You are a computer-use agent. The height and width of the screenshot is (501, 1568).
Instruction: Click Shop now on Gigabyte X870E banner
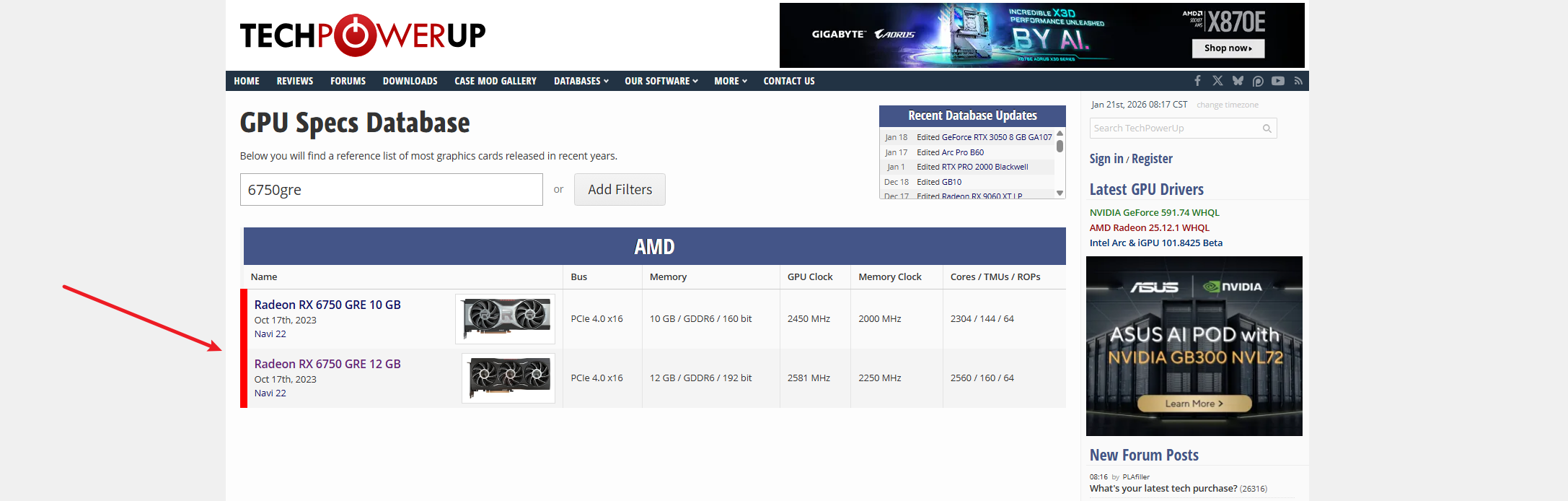(1228, 48)
